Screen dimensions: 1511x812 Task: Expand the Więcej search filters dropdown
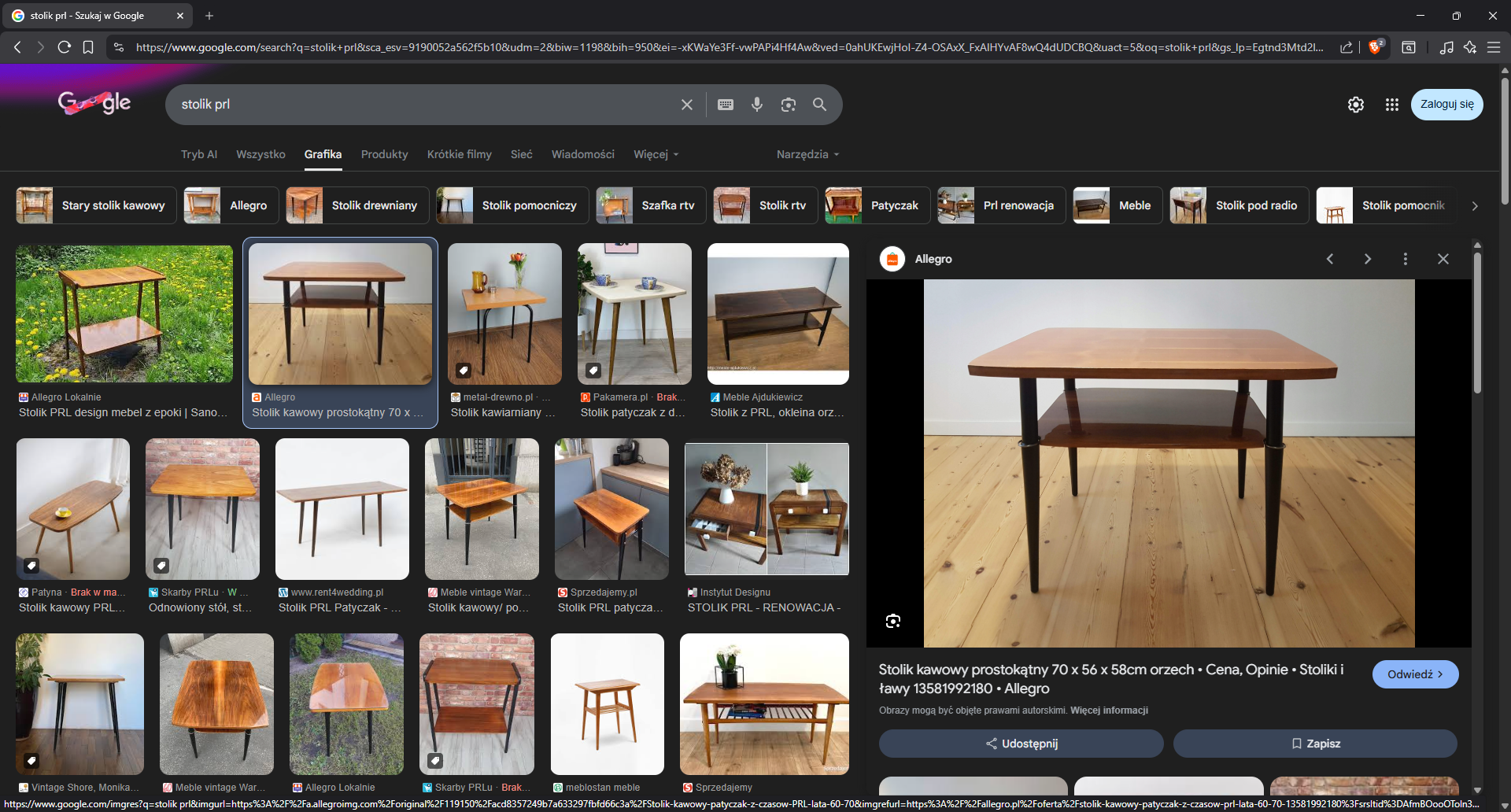coord(656,154)
